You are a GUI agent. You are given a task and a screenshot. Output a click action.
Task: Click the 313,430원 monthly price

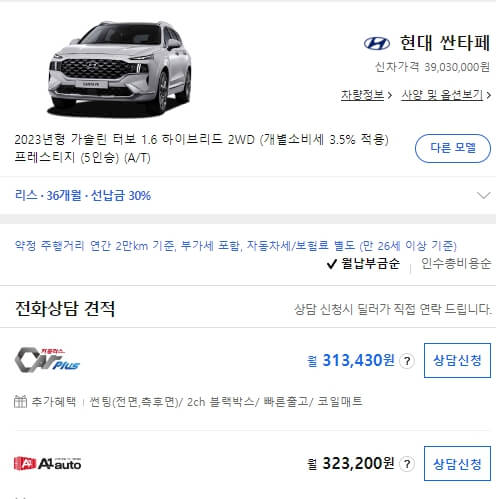pos(359,360)
